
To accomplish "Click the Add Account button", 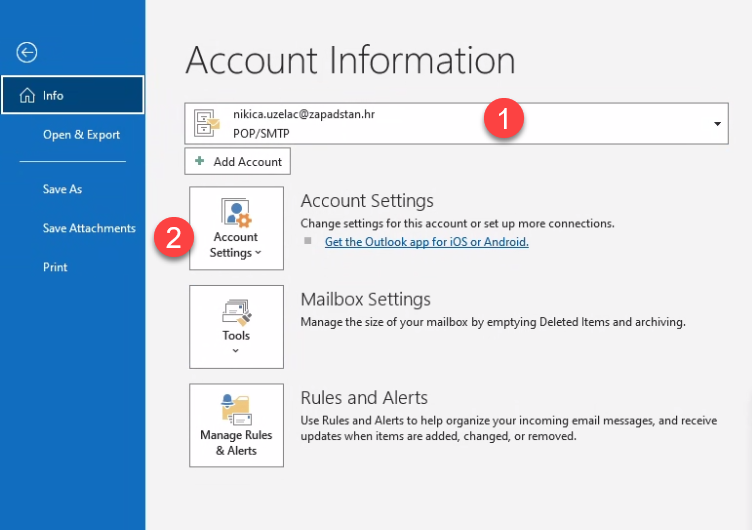I will [237, 161].
